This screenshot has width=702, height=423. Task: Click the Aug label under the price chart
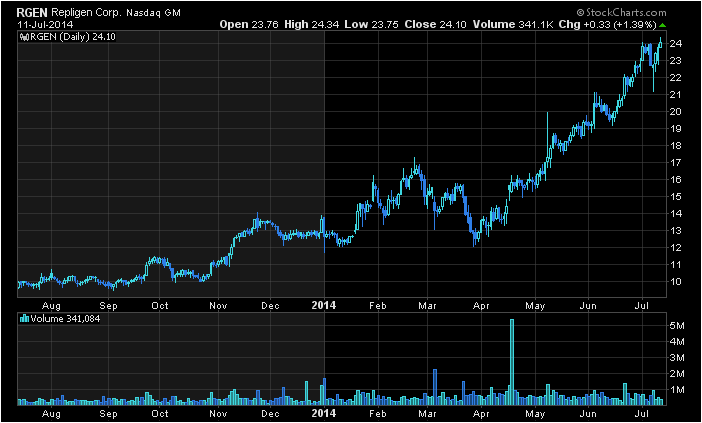click(x=52, y=306)
